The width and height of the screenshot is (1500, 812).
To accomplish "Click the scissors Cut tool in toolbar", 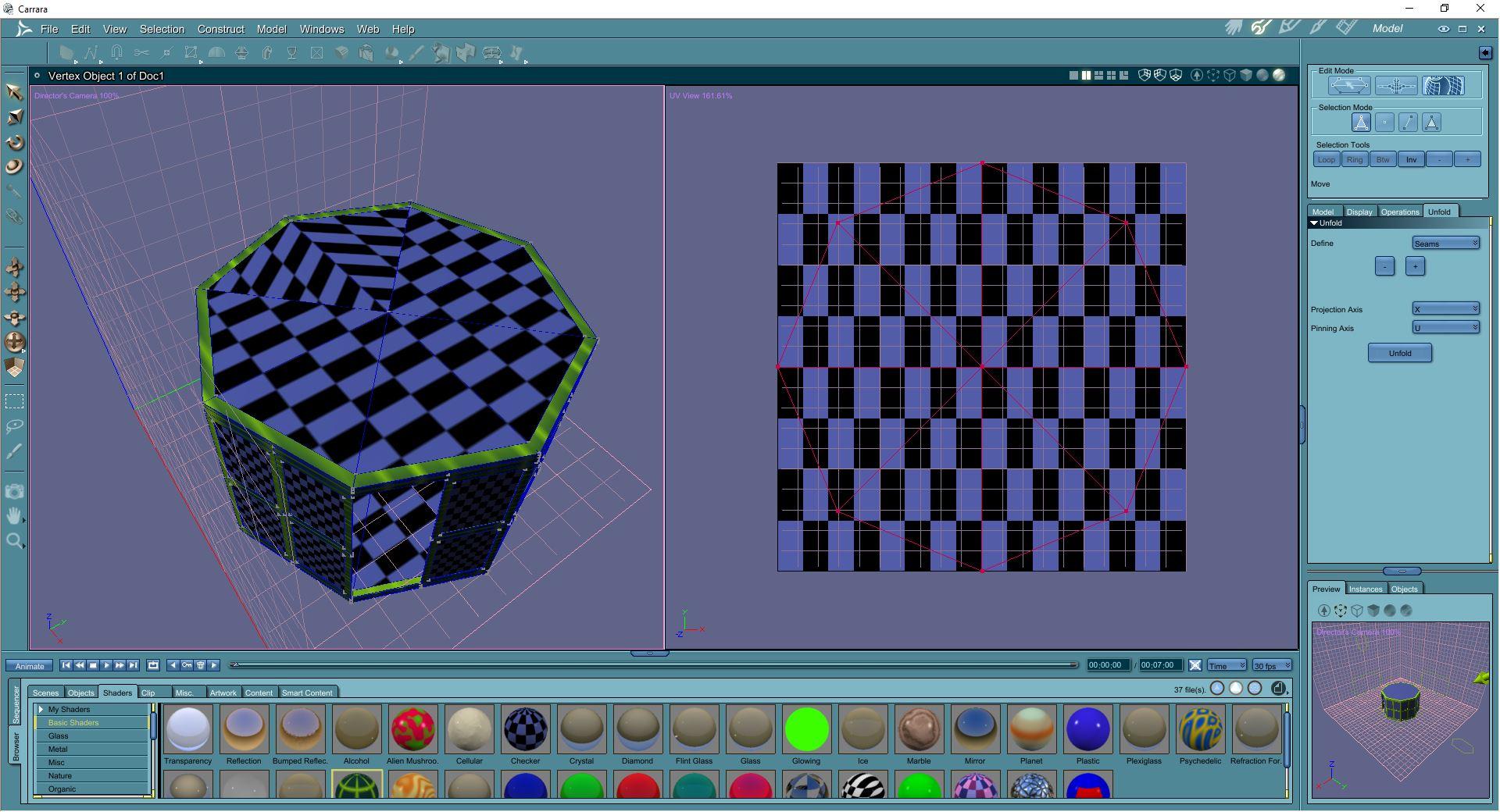I will click(141, 53).
